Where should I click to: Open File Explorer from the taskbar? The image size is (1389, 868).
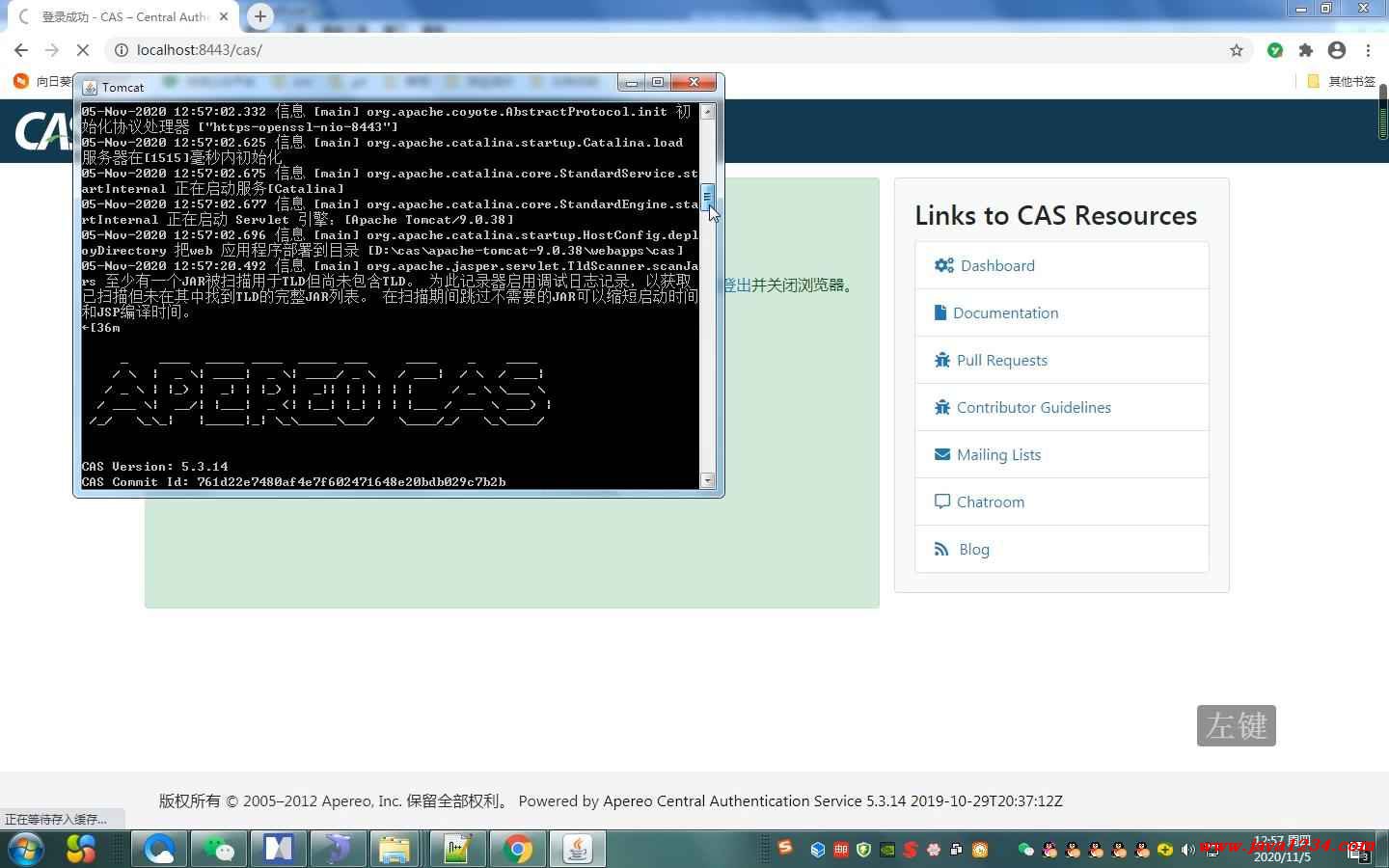tap(395, 849)
